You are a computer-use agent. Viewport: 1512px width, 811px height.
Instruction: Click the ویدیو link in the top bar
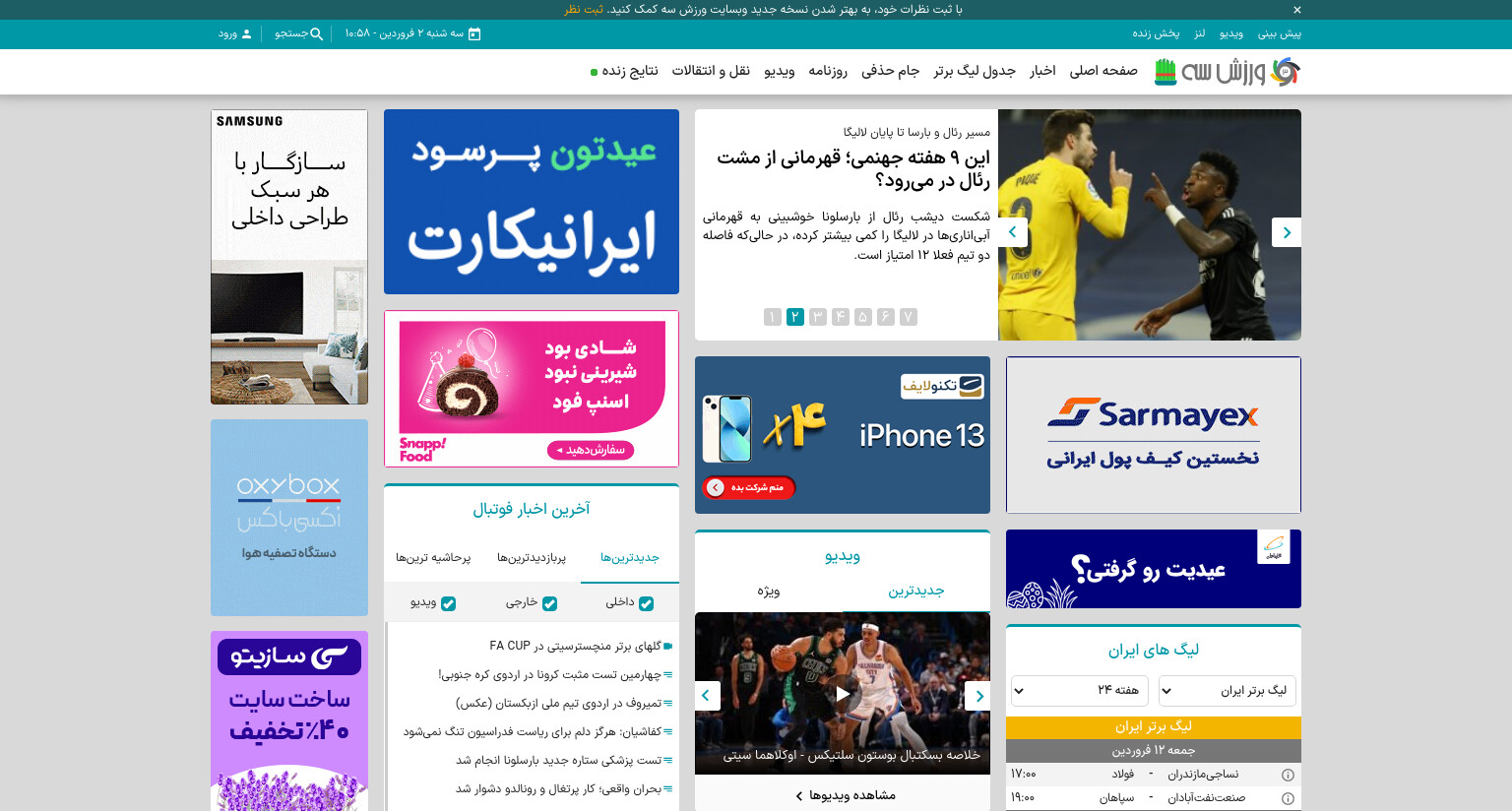coord(1231,33)
